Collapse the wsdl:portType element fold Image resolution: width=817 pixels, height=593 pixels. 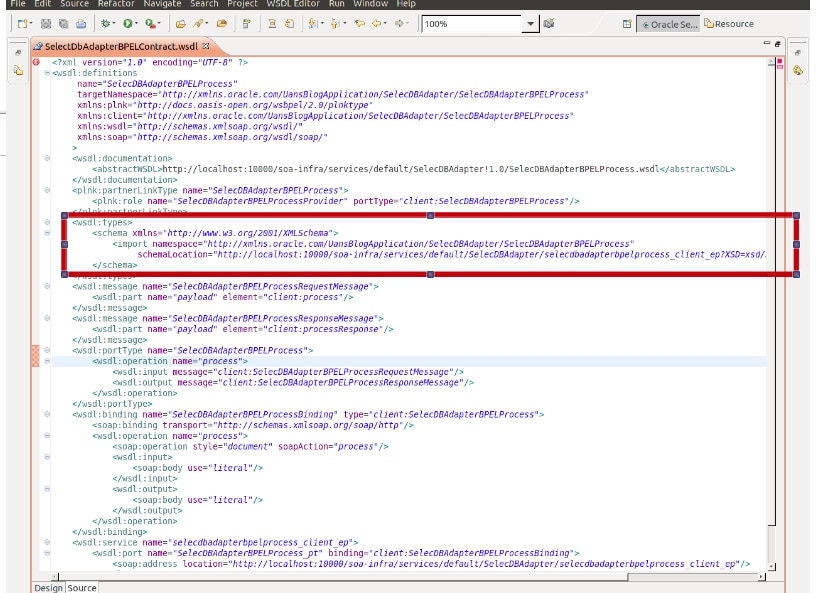[x=47, y=350]
